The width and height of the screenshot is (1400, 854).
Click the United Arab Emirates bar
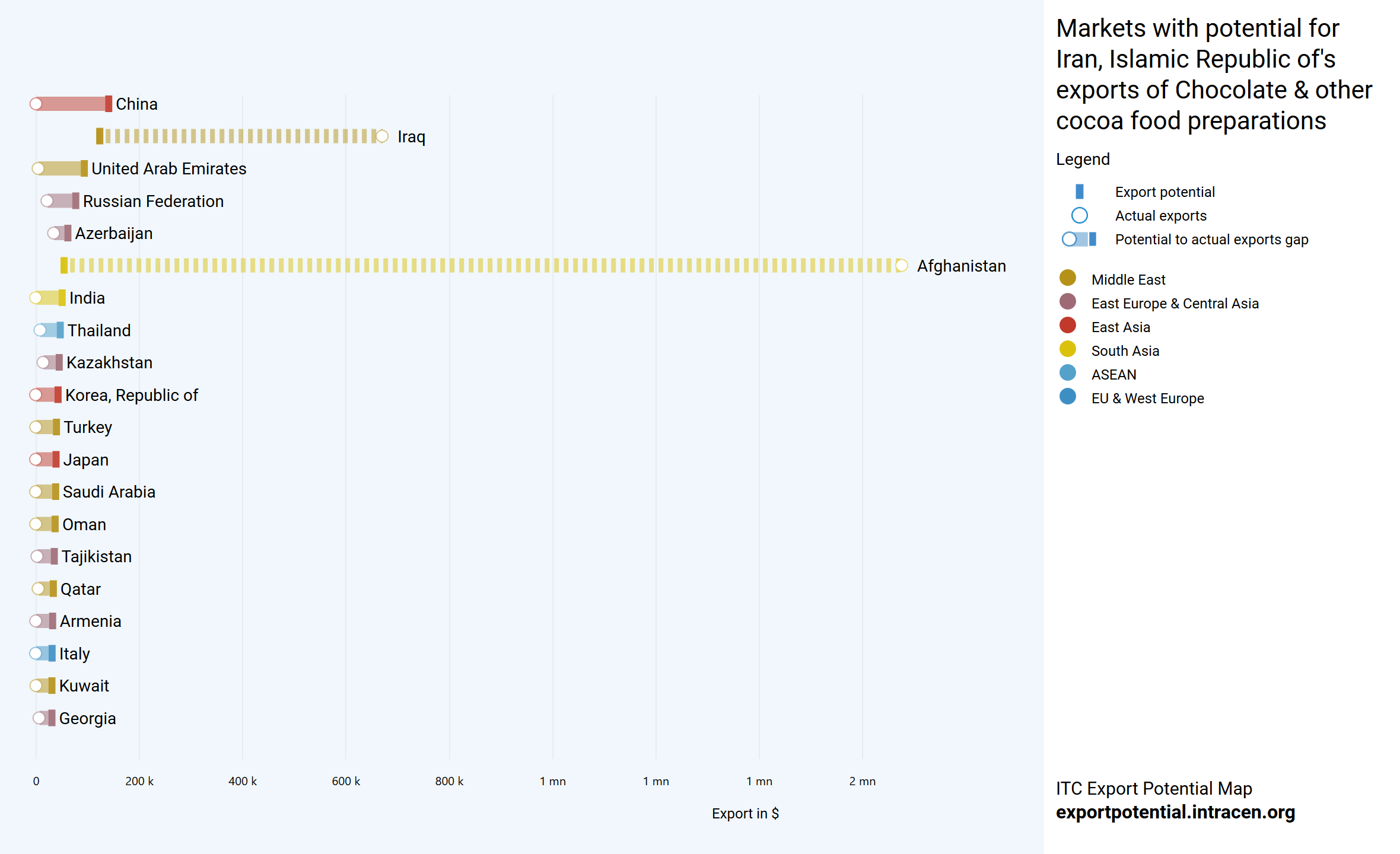(x=61, y=168)
